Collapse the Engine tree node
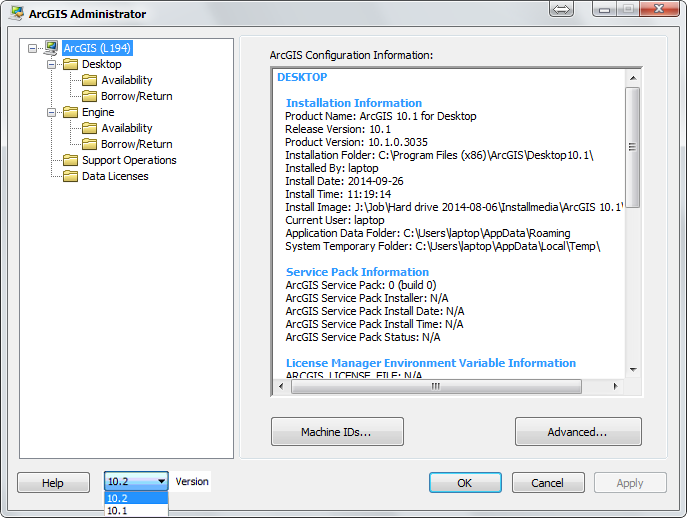687x518 pixels. pos(52,112)
